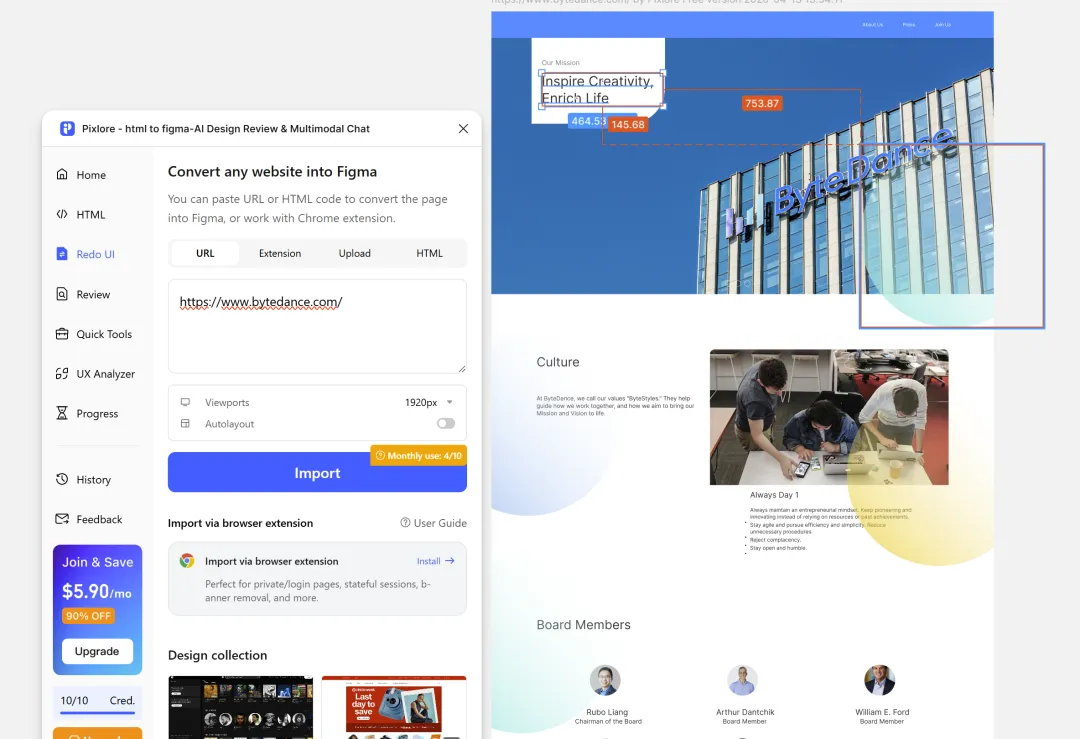The height and width of the screenshot is (739, 1080).
Task: Open the User Guide link
Action: click(433, 523)
